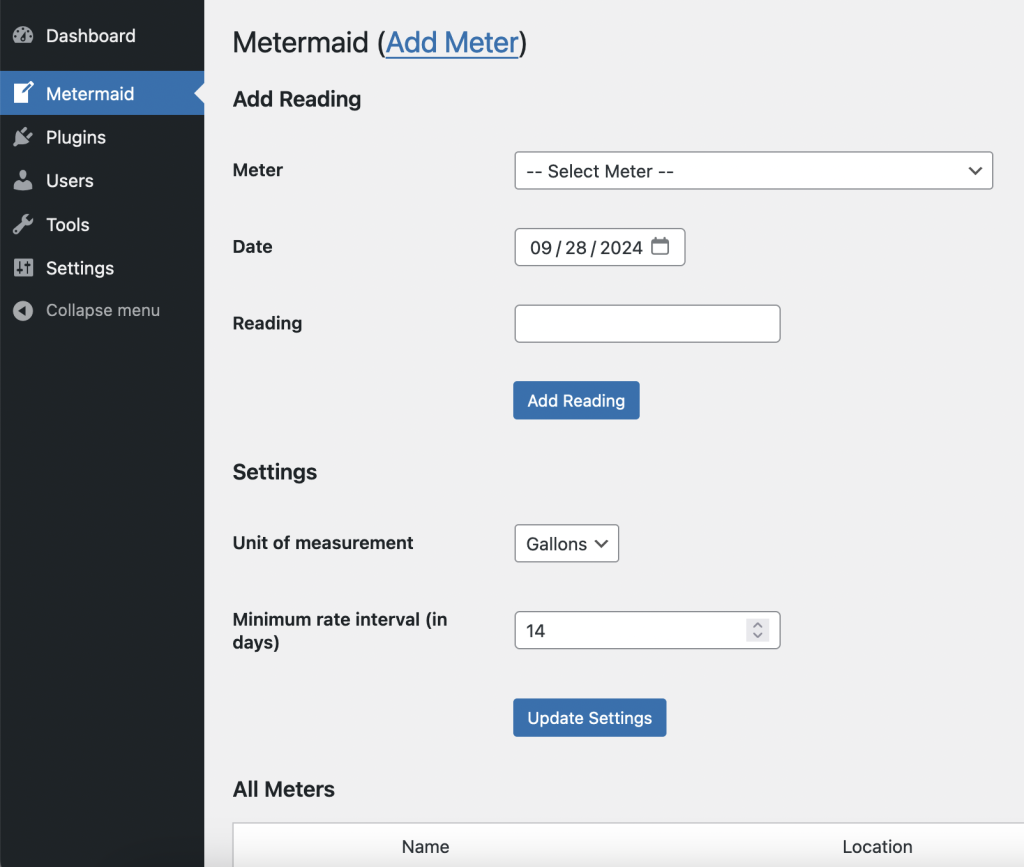Click the Plugins plug icon
1024x867 pixels.
click(23, 137)
